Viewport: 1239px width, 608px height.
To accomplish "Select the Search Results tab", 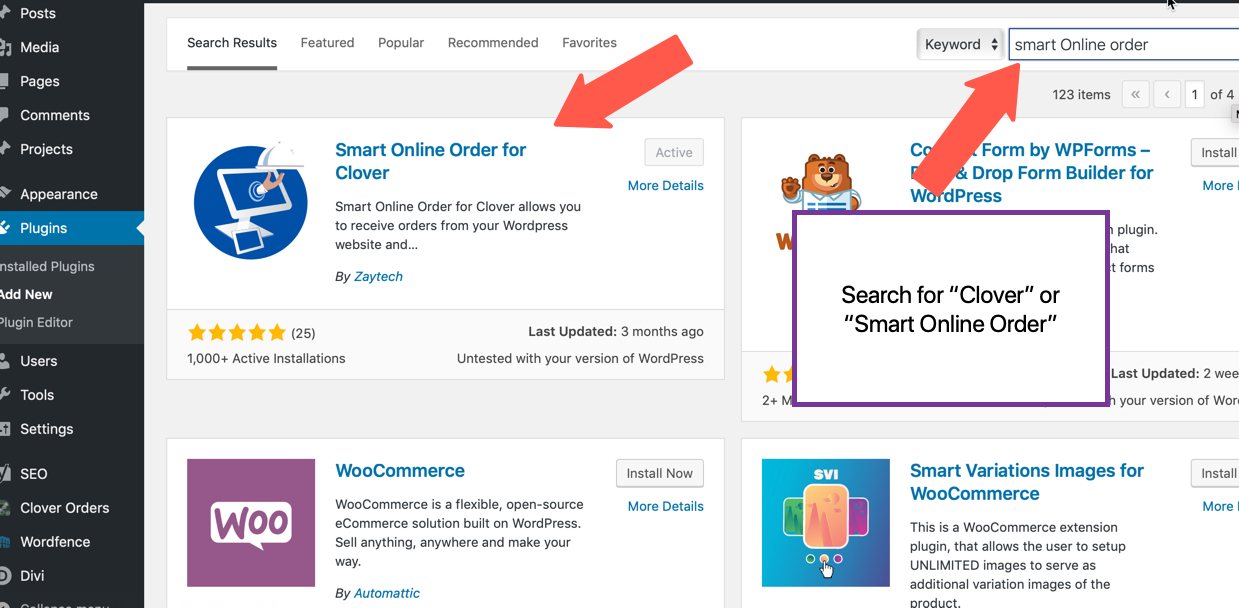I will [x=232, y=43].
